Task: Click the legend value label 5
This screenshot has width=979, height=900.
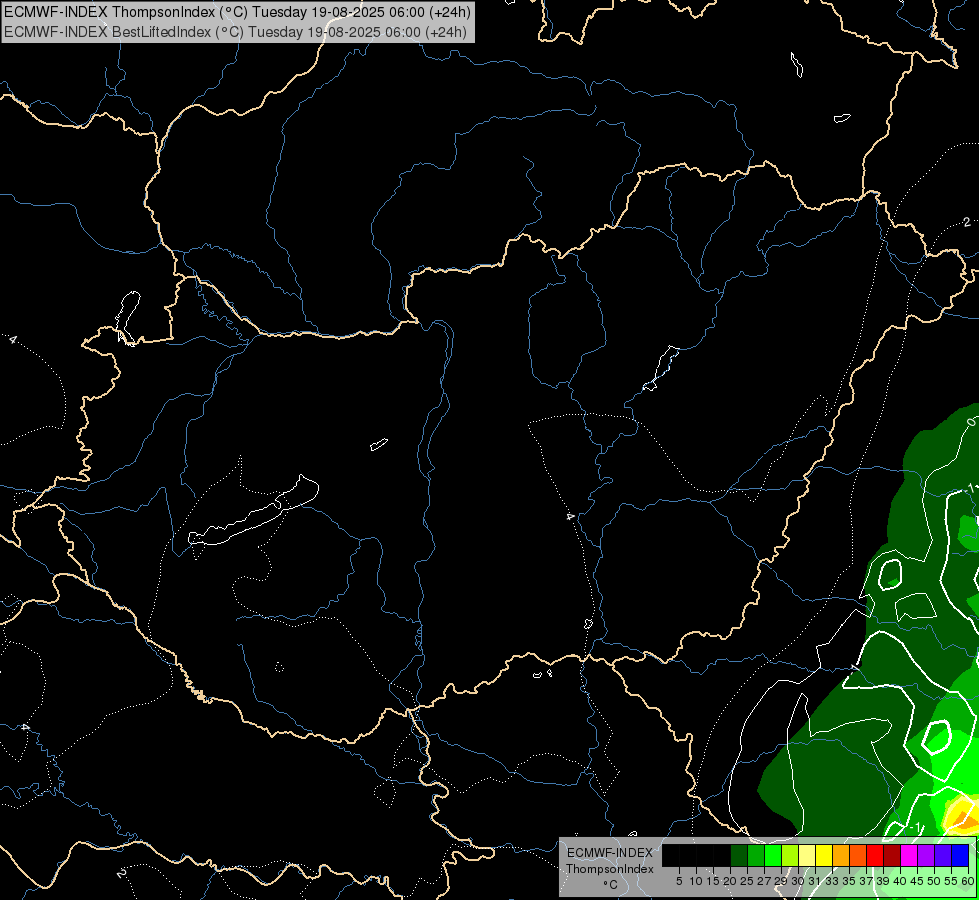Action: pos(679,881)
